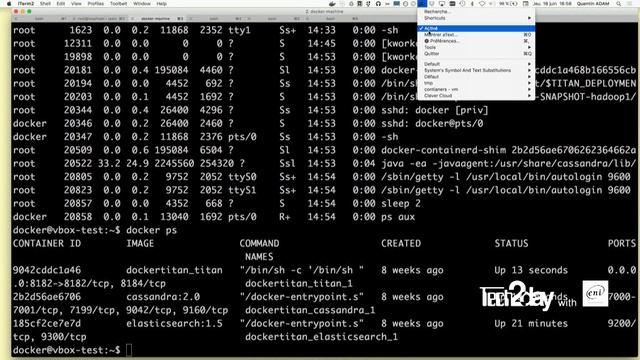Screen dimensions: 640x360
Task: Click PID 20522 of java process
Action: click(78, 164)
